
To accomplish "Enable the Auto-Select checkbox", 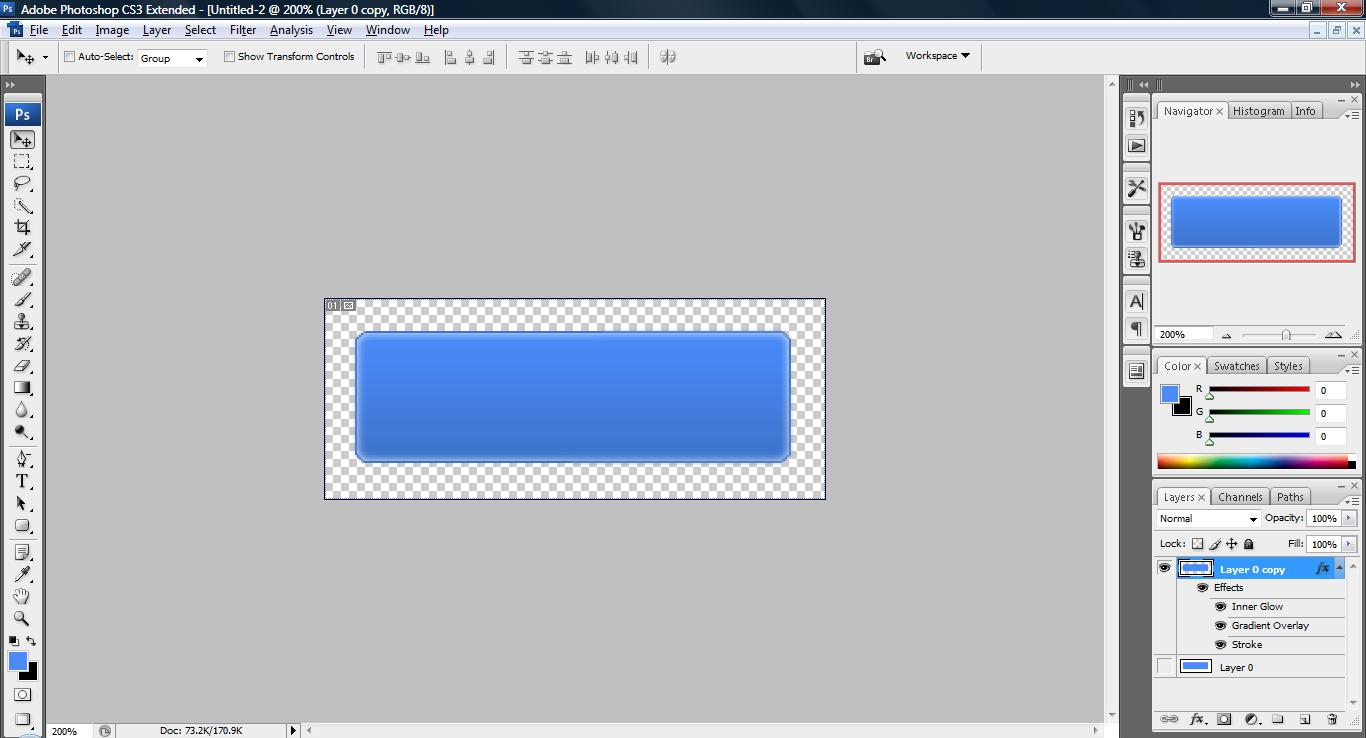I will [70, 57].
